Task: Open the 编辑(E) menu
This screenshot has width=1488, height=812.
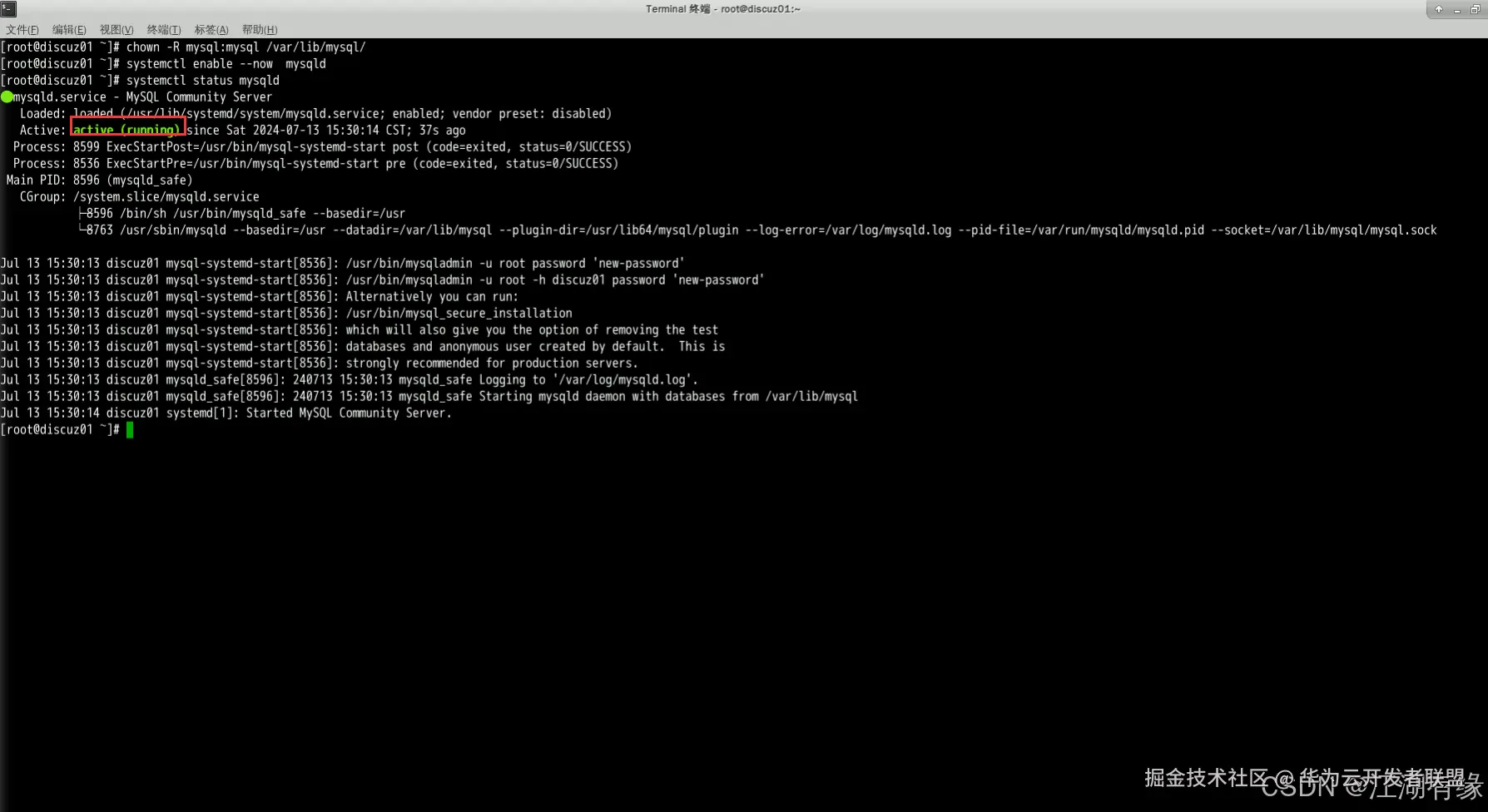Action: (69, 30)
